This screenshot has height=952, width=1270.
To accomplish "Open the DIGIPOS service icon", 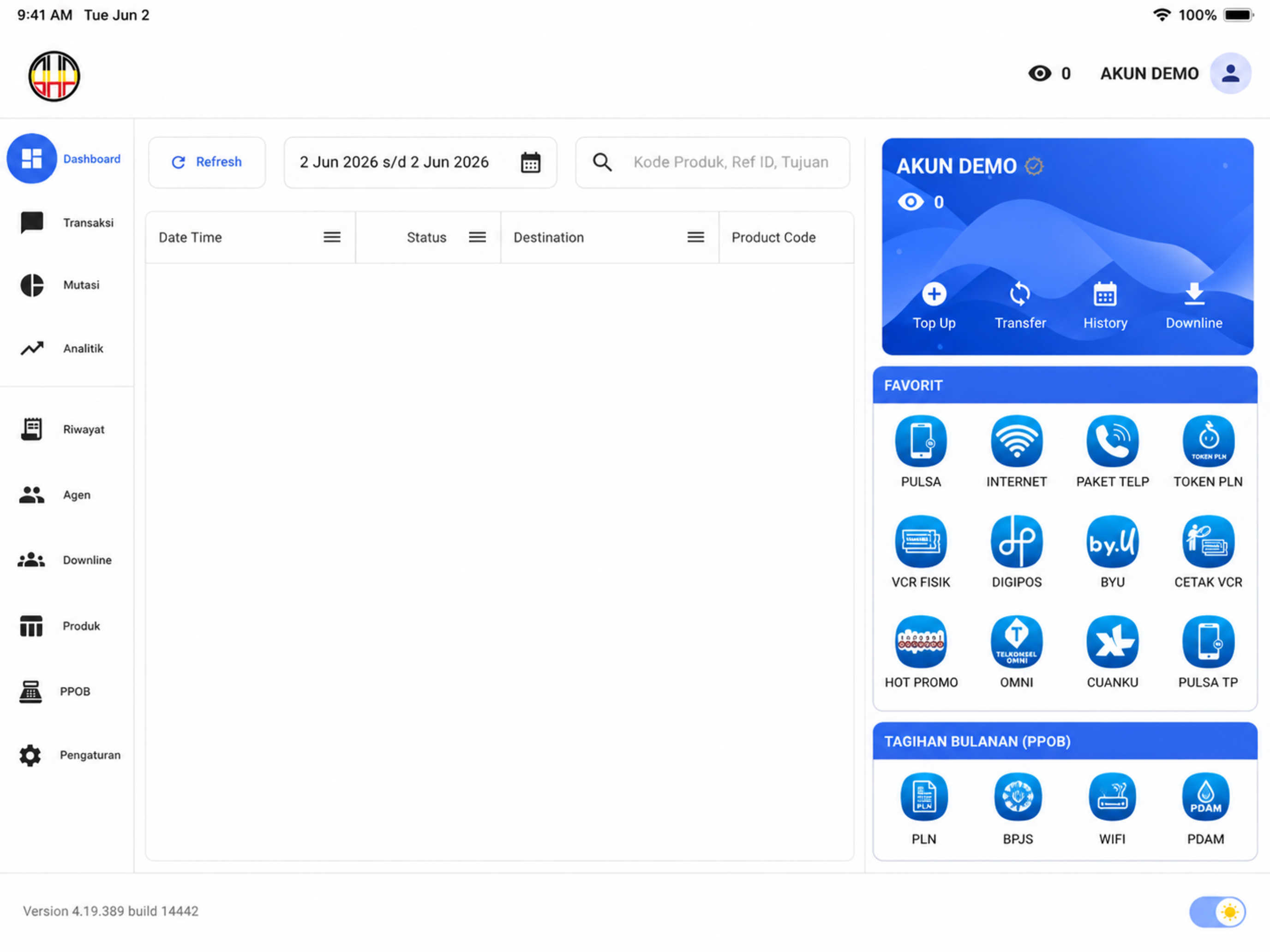I will point(1016,541).
